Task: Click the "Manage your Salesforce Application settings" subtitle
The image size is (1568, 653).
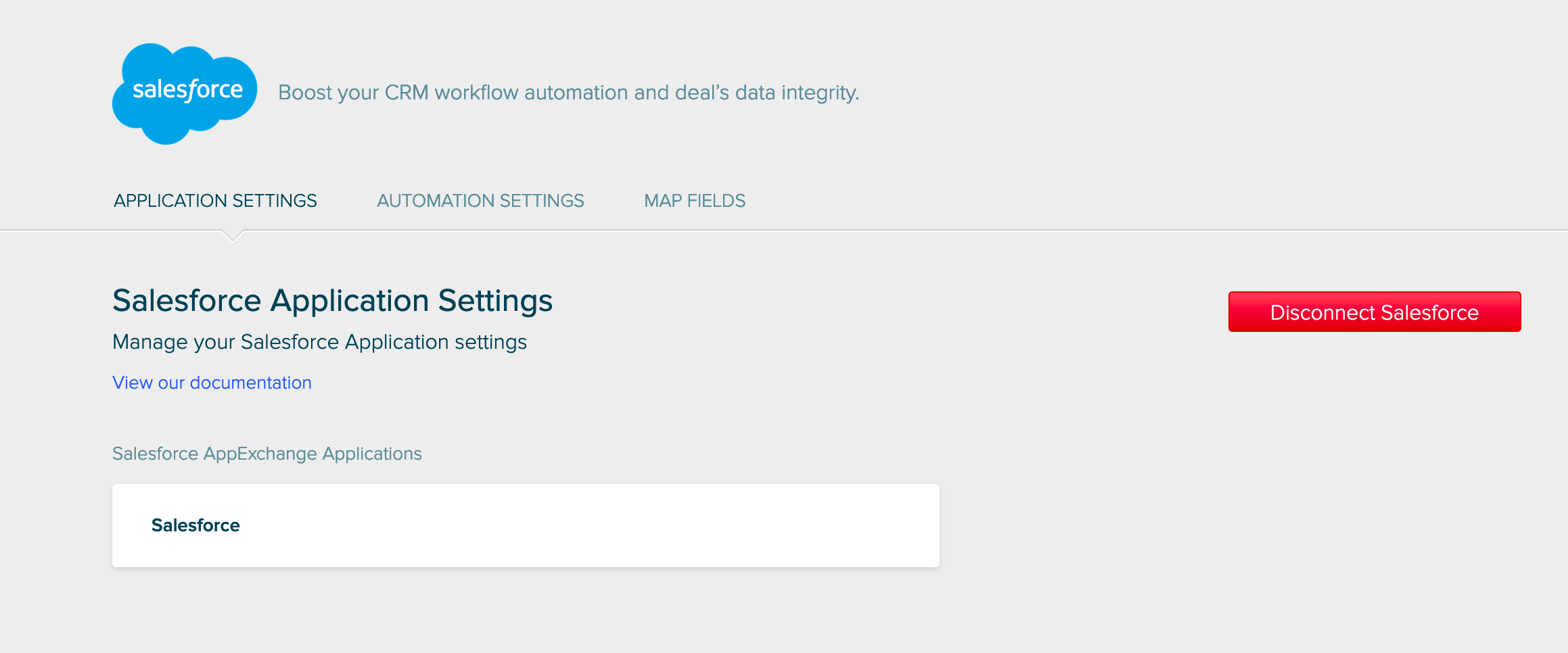Action: tap(319, 342)
